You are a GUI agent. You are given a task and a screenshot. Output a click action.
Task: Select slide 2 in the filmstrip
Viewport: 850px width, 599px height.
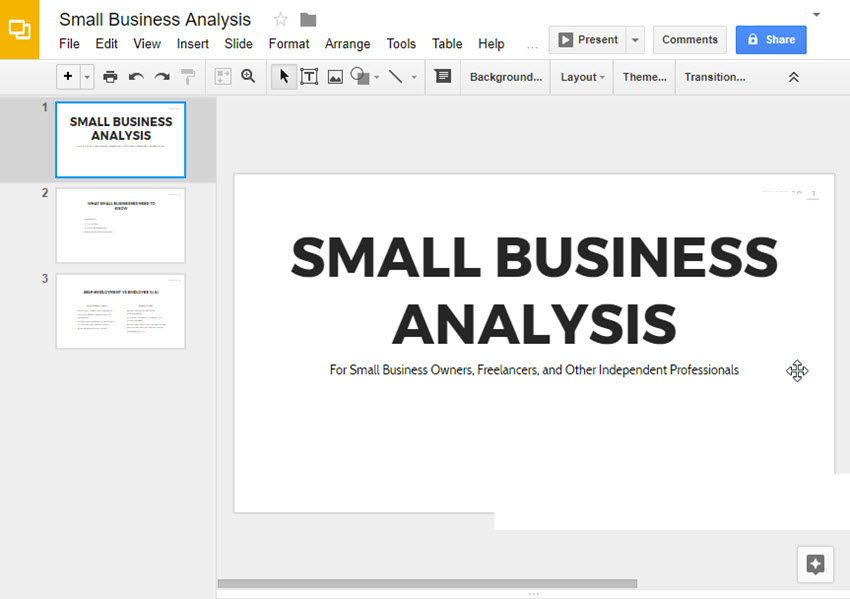tap(120, 225)
